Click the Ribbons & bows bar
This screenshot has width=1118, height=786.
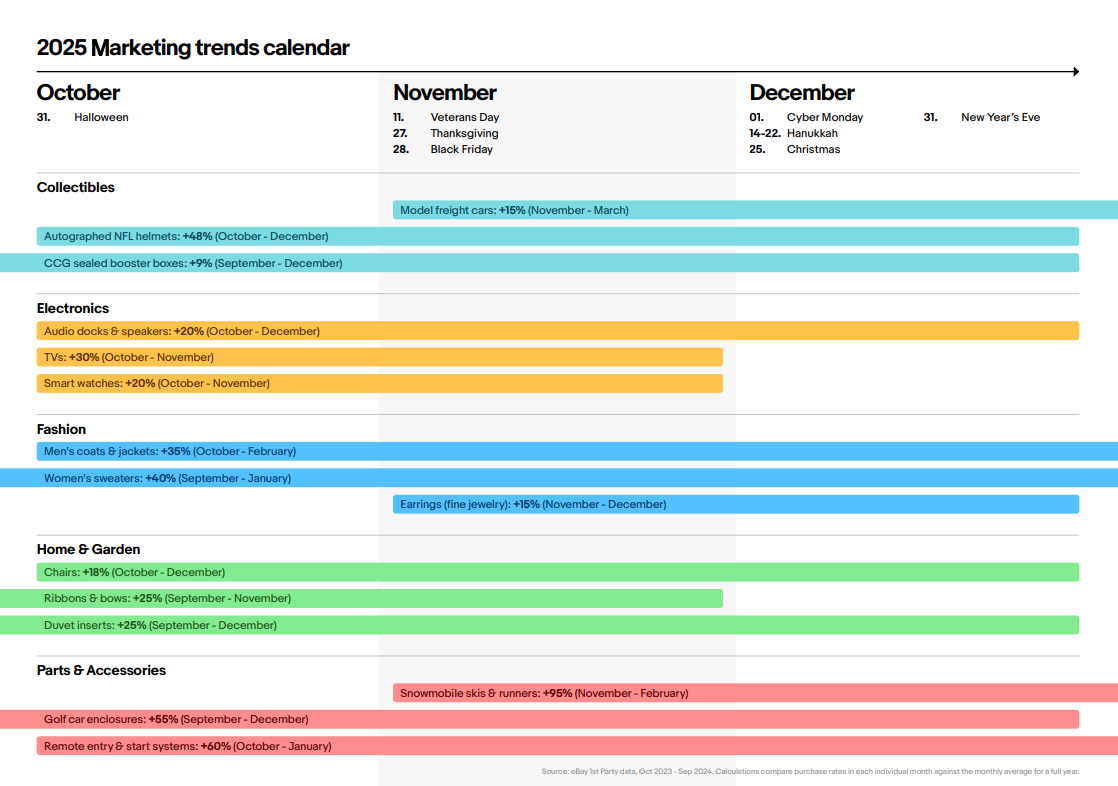(361, 598)
